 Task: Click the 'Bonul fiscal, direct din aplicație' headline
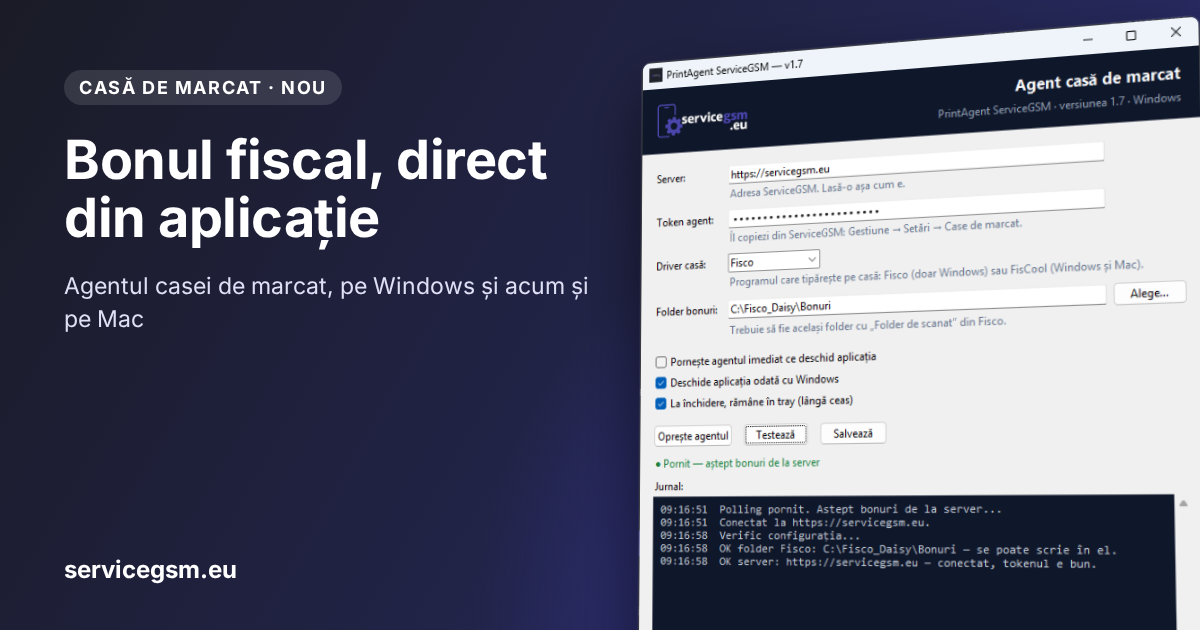pyautogui.click(x=306, y=190)
